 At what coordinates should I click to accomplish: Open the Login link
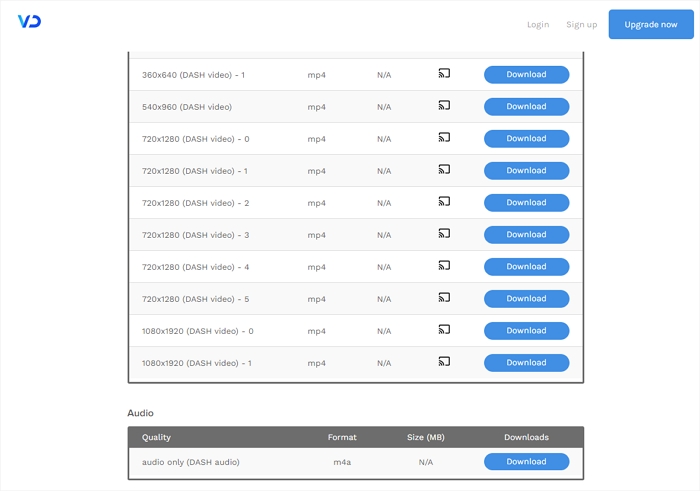click(x=538, y=24)
